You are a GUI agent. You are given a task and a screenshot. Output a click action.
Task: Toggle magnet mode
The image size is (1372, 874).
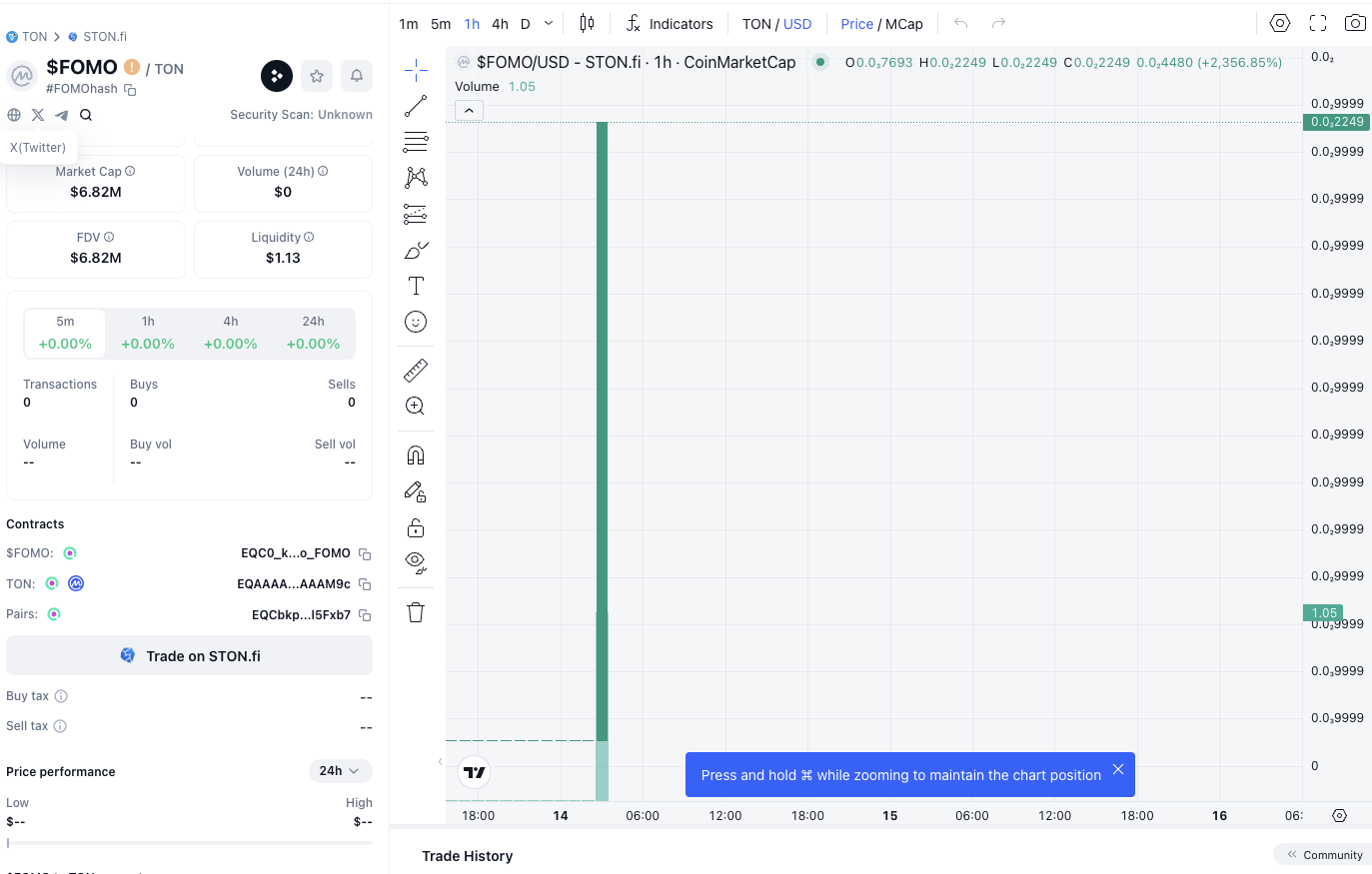[x=416, y=455]
